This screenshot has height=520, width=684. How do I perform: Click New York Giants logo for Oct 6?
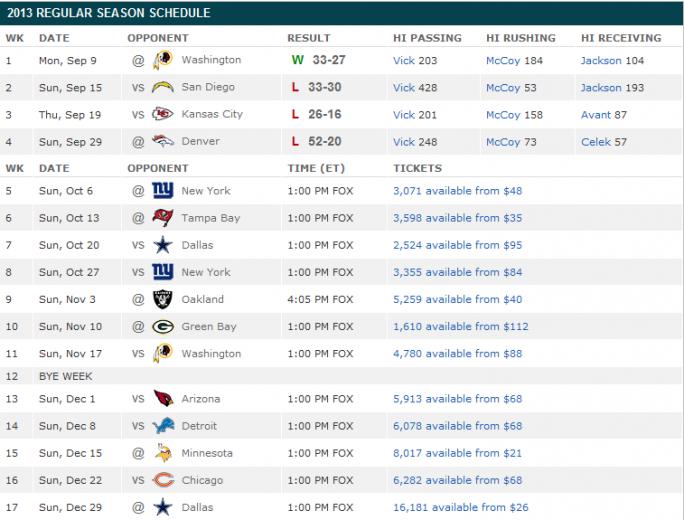point(163,191)
